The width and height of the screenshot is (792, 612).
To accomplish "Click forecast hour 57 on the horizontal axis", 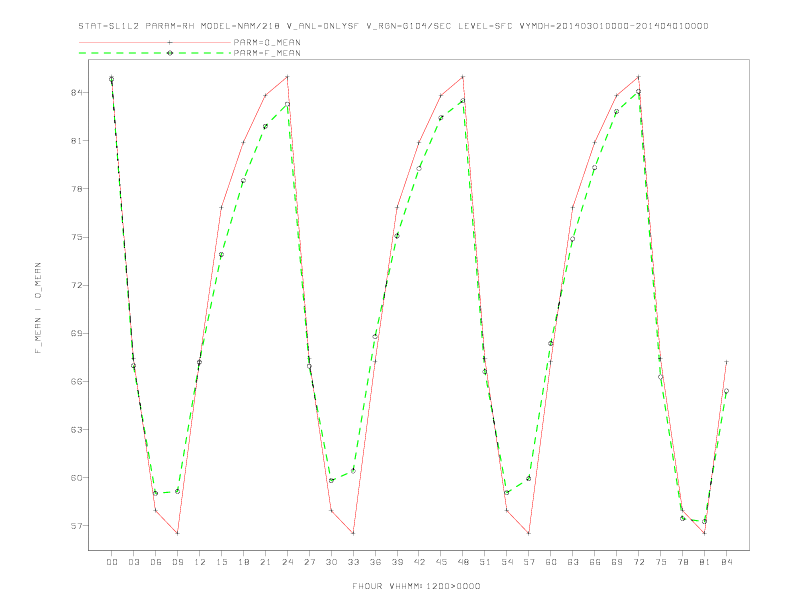I will 529,562.
